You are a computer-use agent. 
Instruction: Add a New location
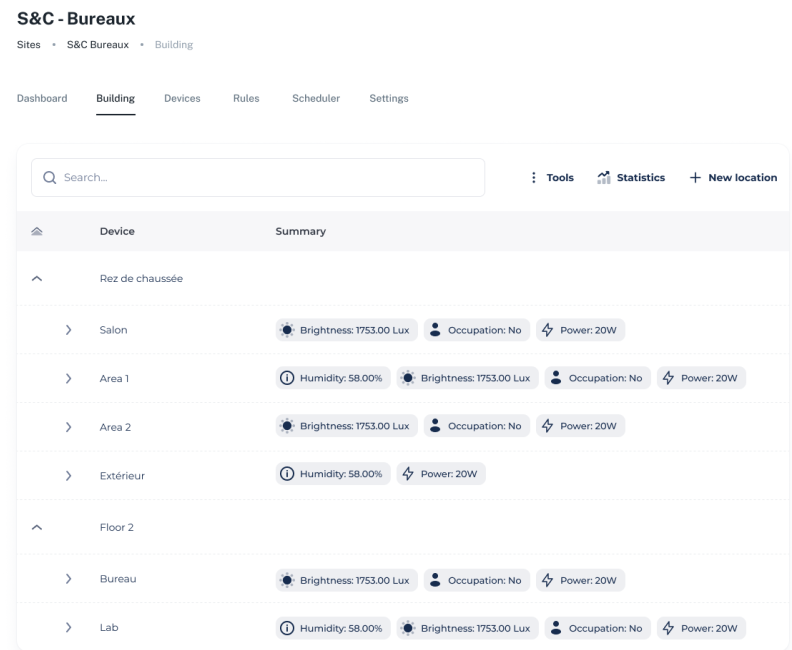coord(733,178)
